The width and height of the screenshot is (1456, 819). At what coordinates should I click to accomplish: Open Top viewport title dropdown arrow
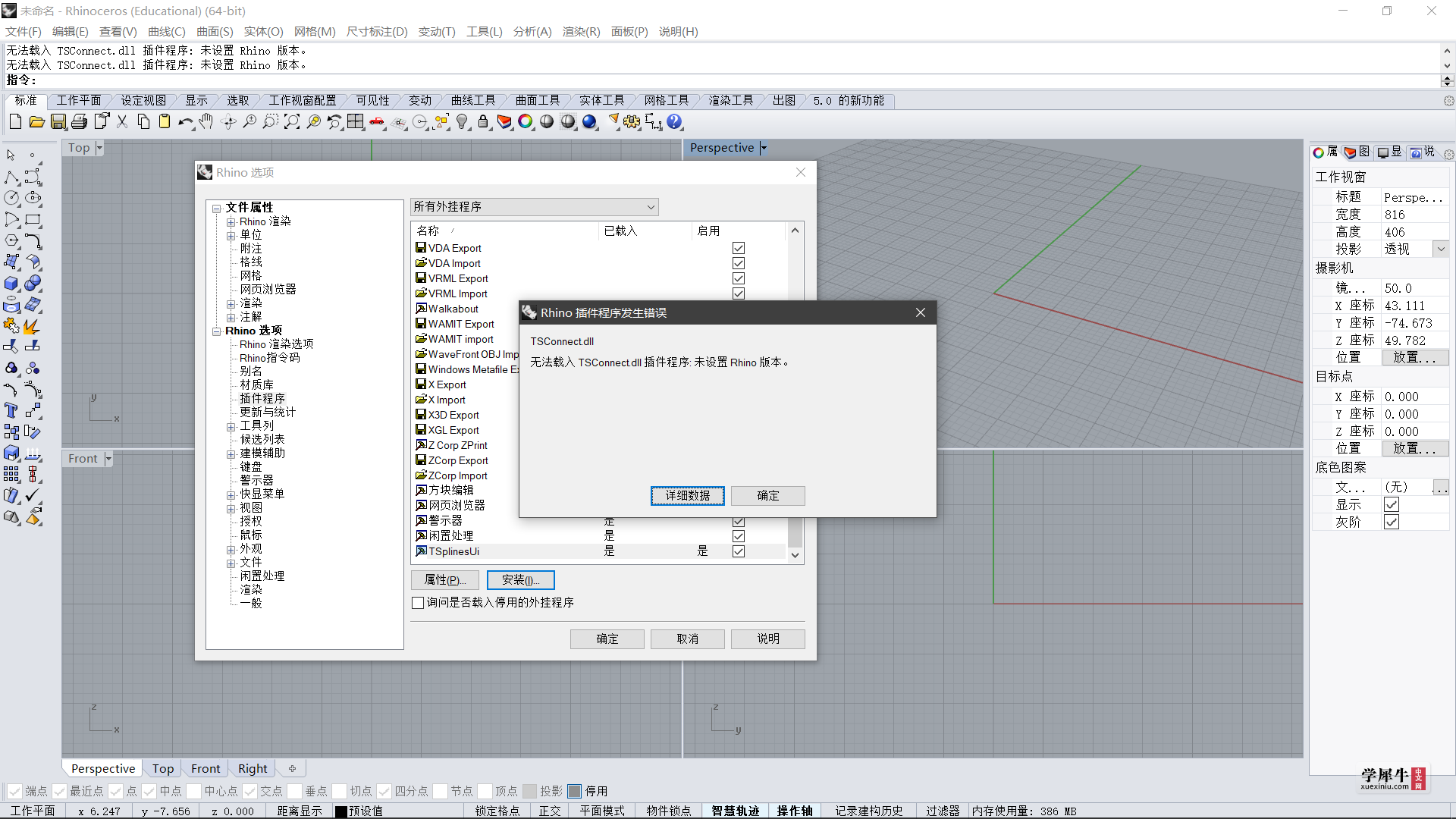point(99,148)
